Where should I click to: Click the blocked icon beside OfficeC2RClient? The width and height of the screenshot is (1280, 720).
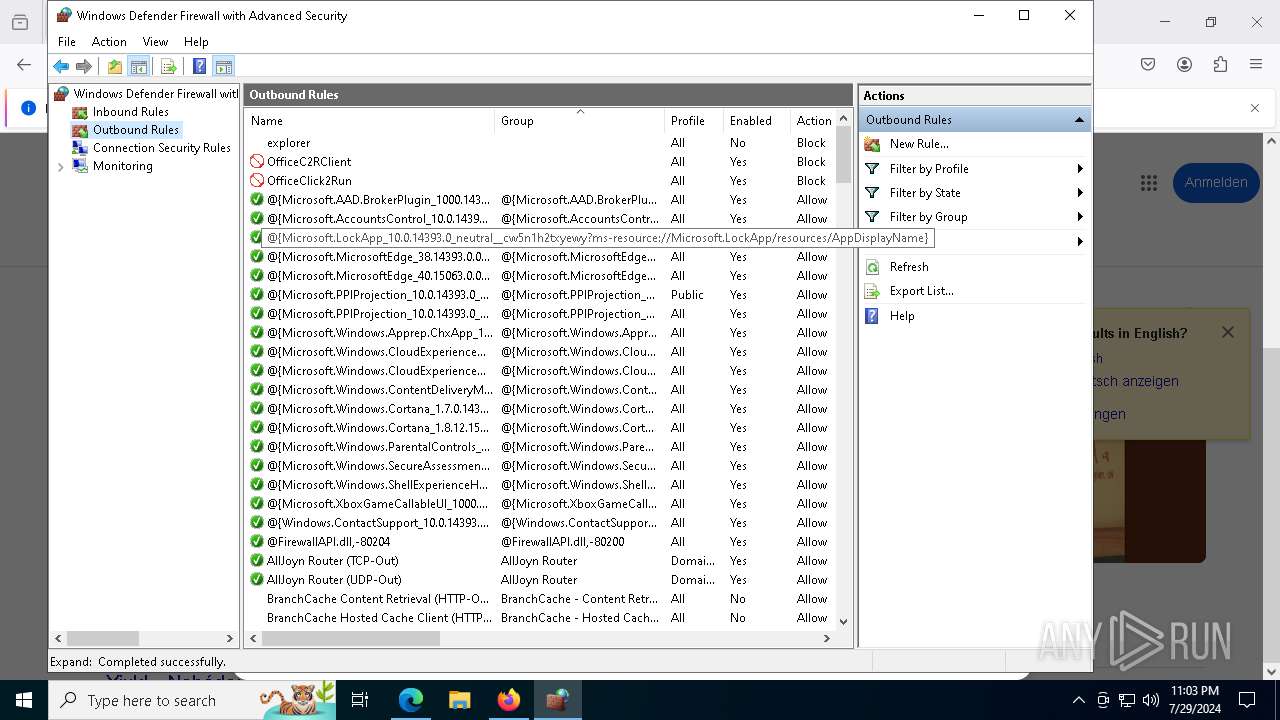257,162
